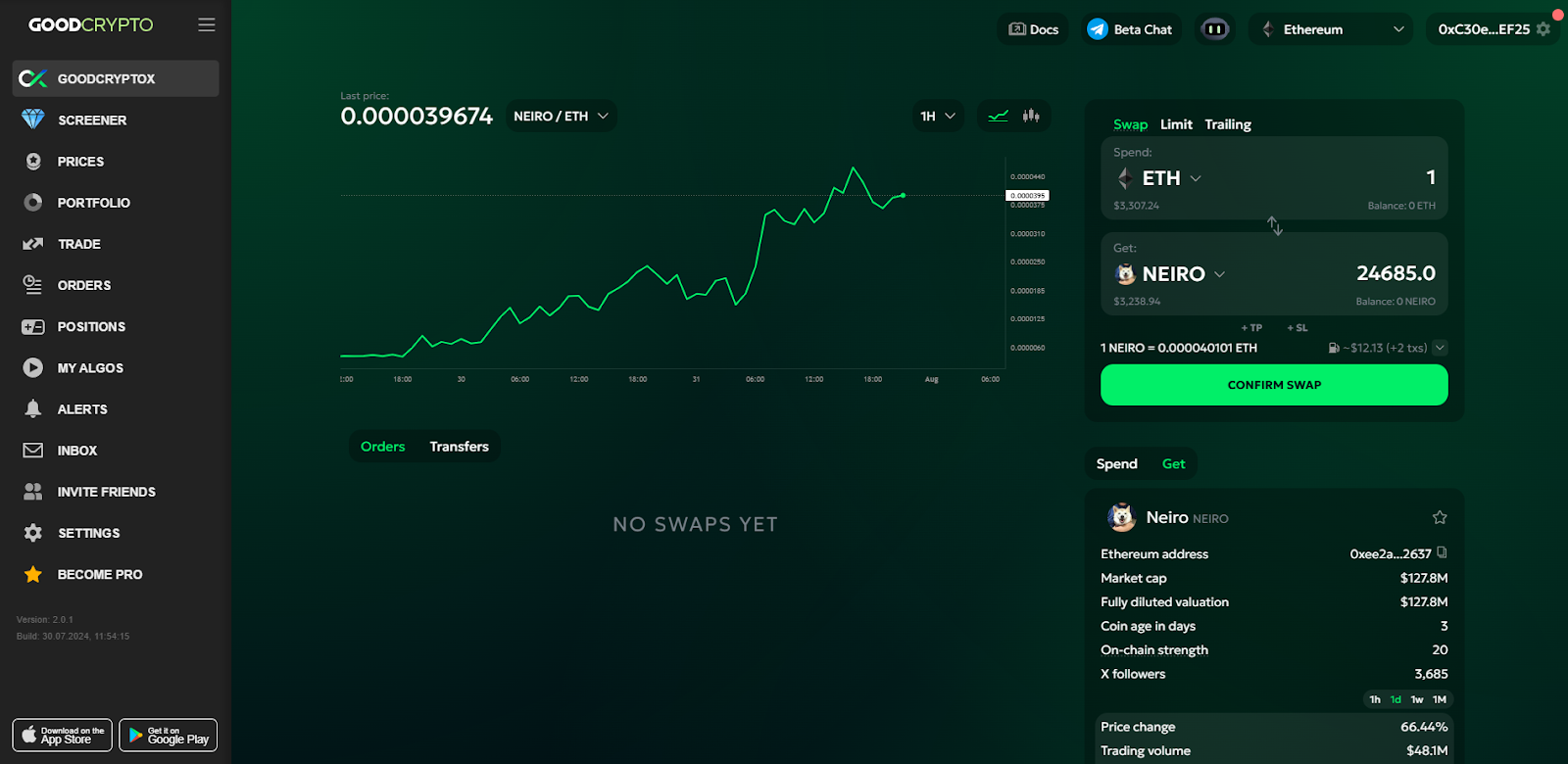The height and width of the screenshot is (764, 1568).
Task: Click the Invite Friends people icon
Action: pos(33,492)
